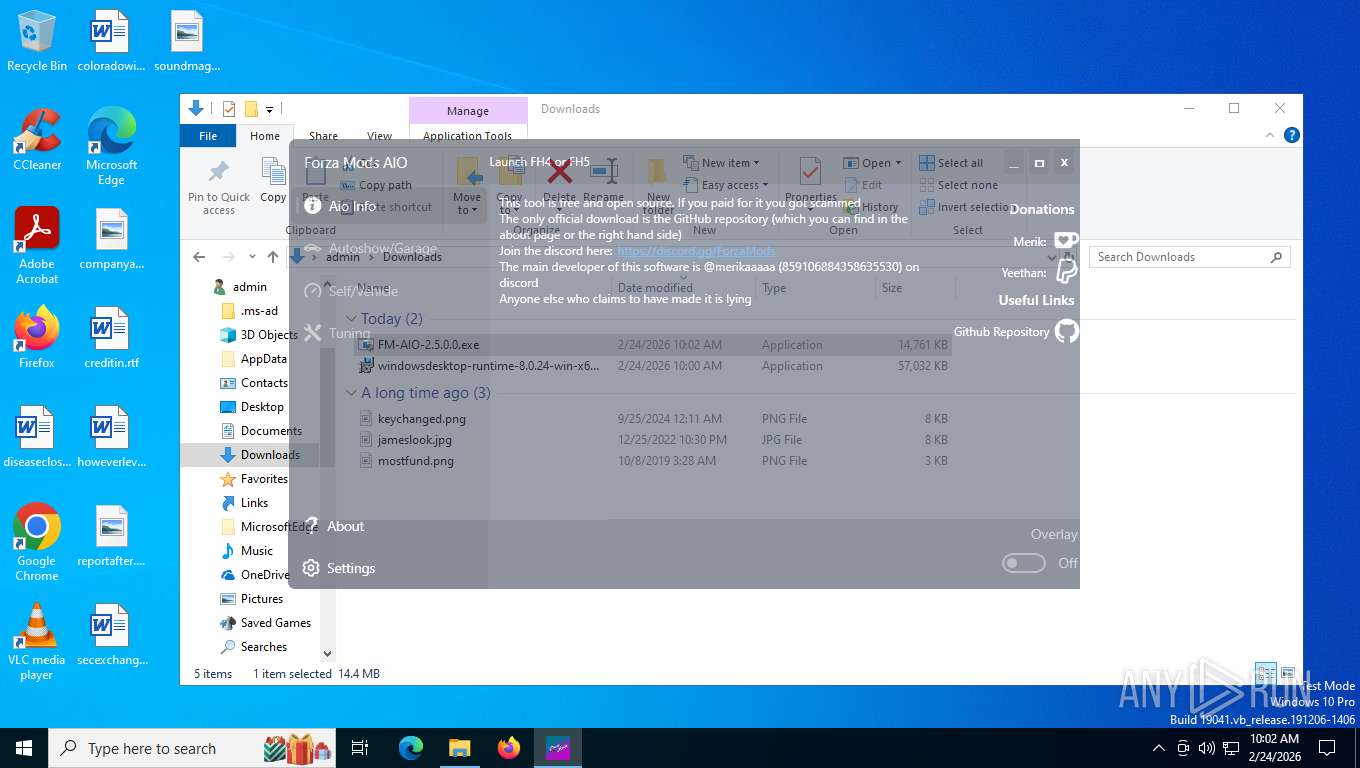Select the Manage contextual tab
1360x768 pixels.
pyautogui.click(x=468, y=111)
